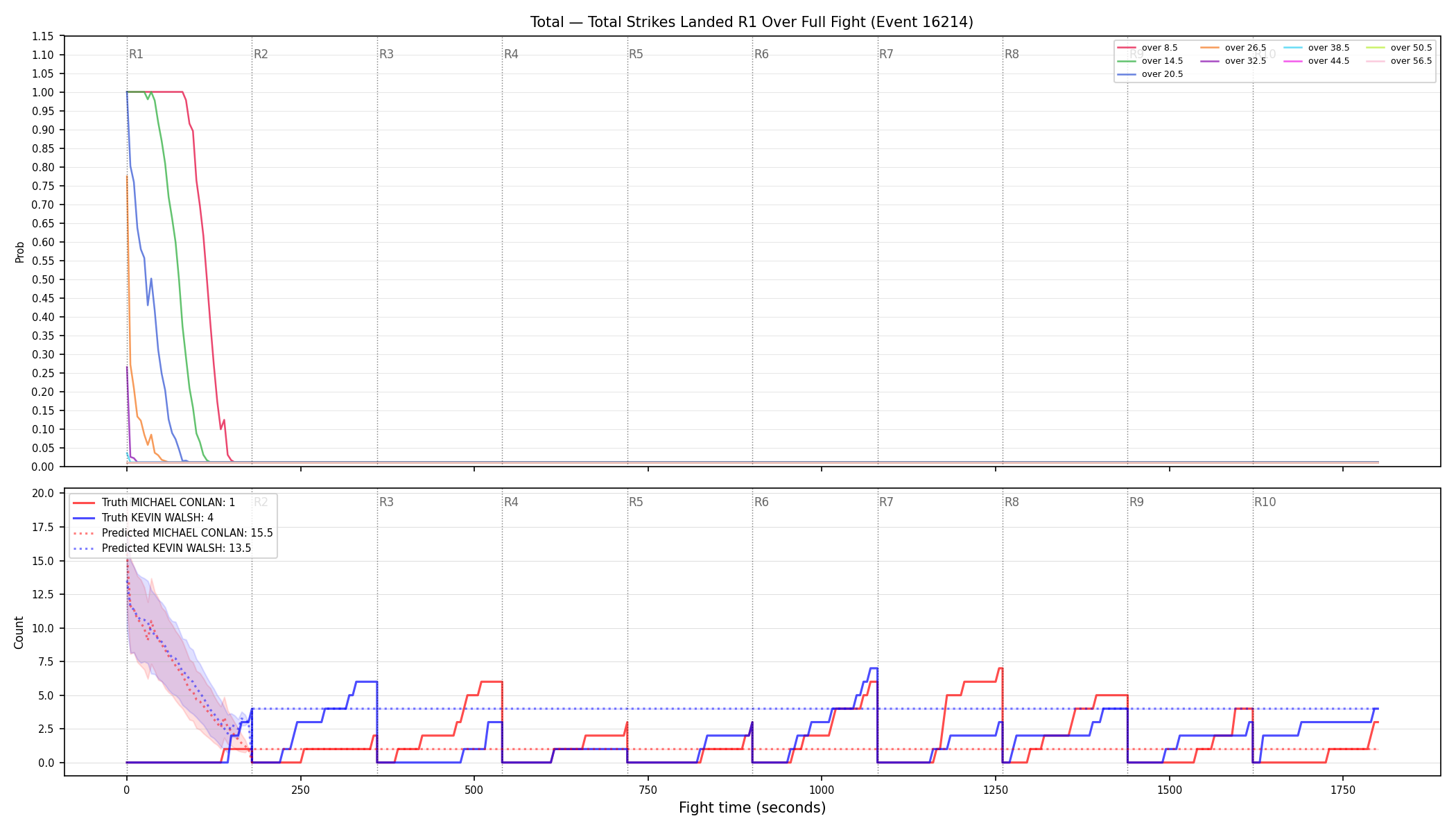Click the 'Prob' y-axis label

click(x=19, y=252)
